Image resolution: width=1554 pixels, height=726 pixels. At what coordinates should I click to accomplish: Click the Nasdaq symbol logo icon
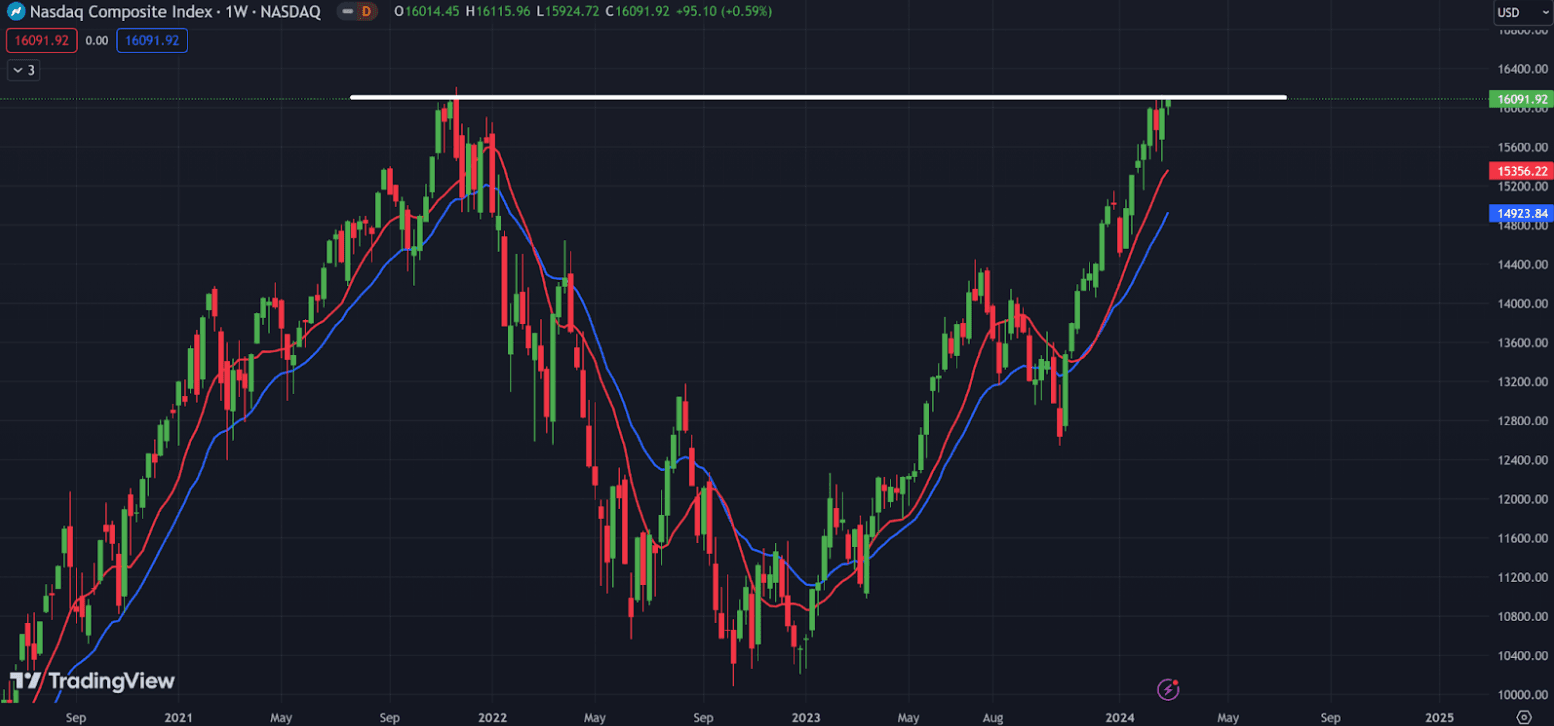[x=16, y=11]
